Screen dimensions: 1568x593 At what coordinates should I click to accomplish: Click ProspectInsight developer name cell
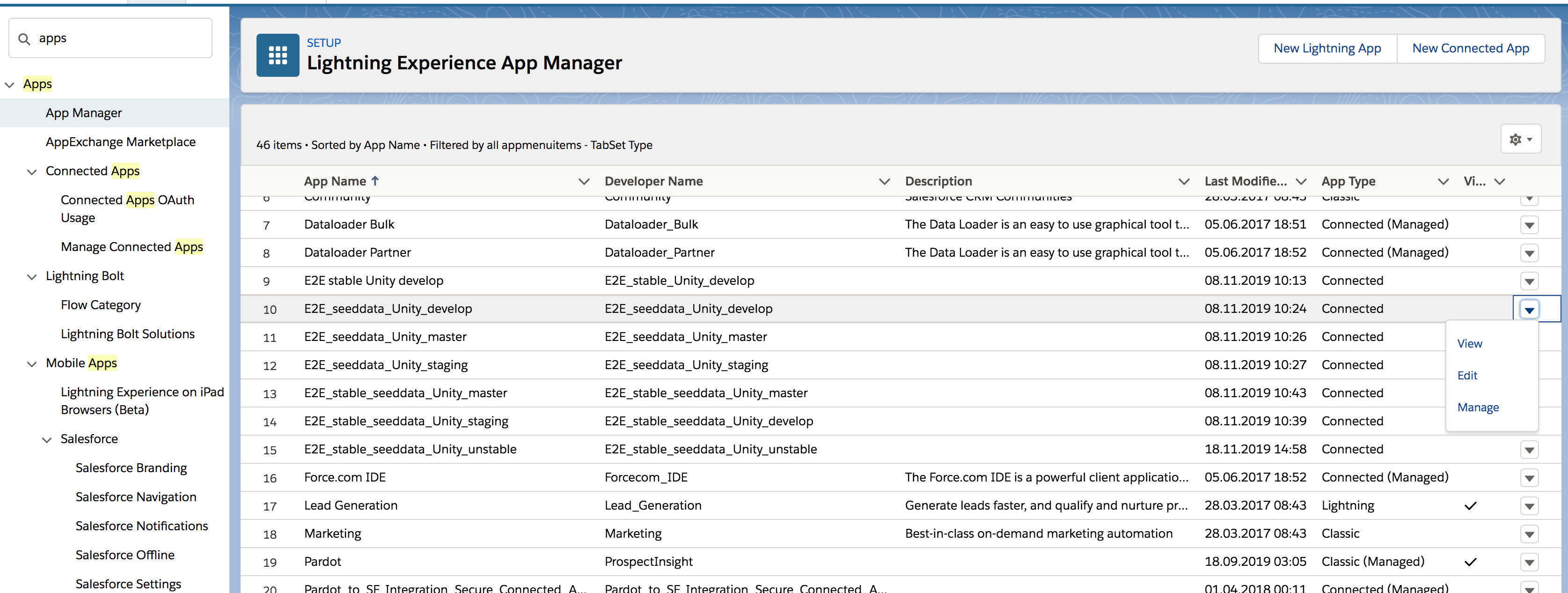[648, 562]
